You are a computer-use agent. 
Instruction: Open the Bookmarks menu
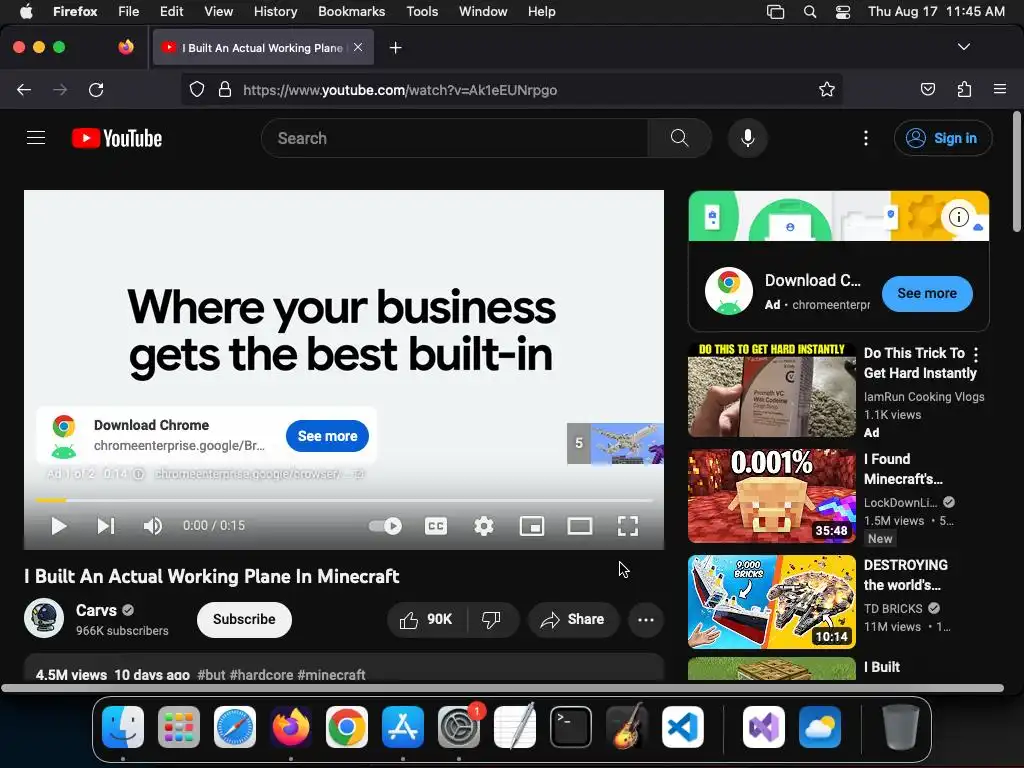click(351, 11)
